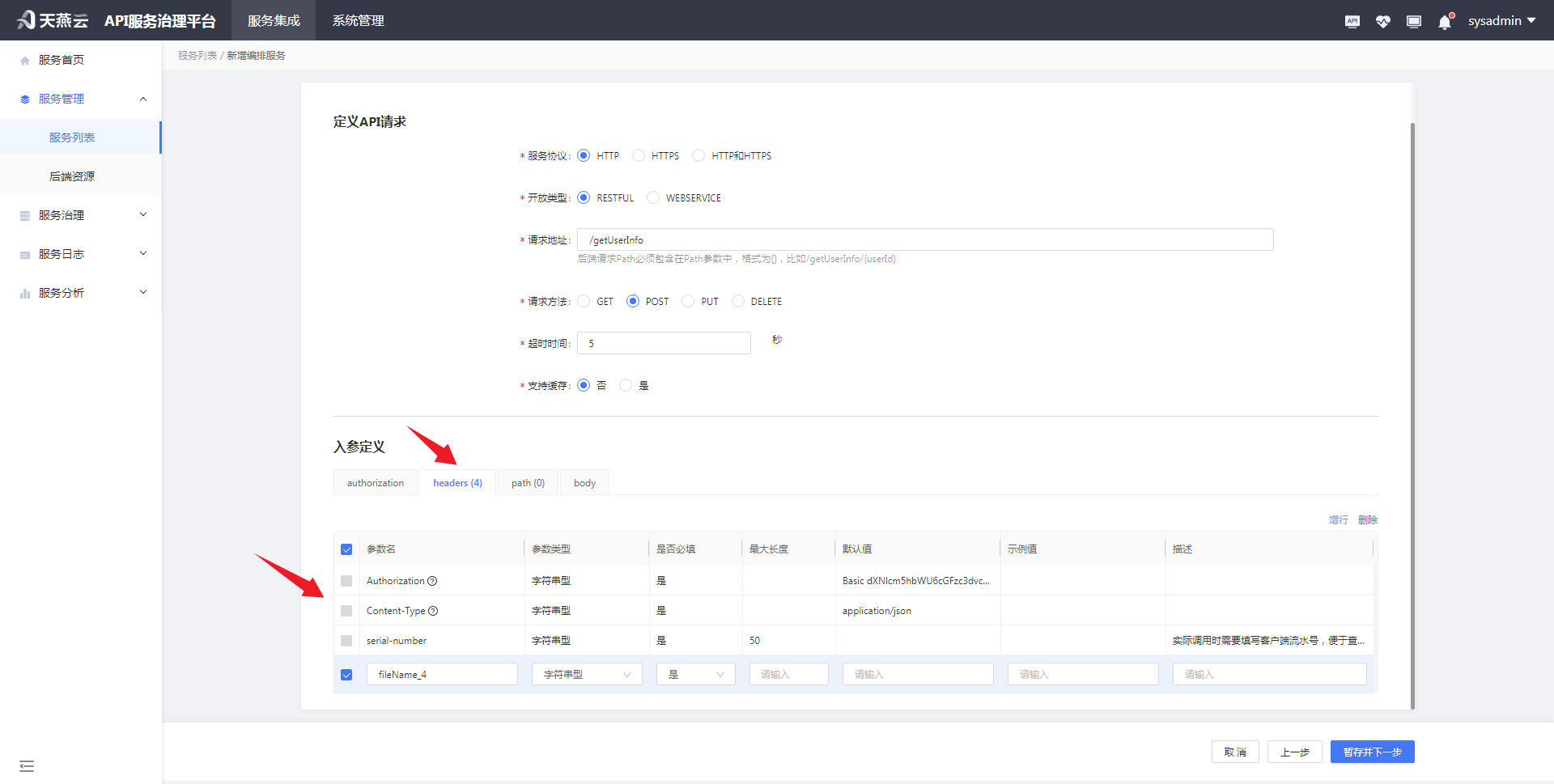This screenshot has height=784, width=1554.
Task: Click the 天燕云 logo
Action: [x=51, y=20]
